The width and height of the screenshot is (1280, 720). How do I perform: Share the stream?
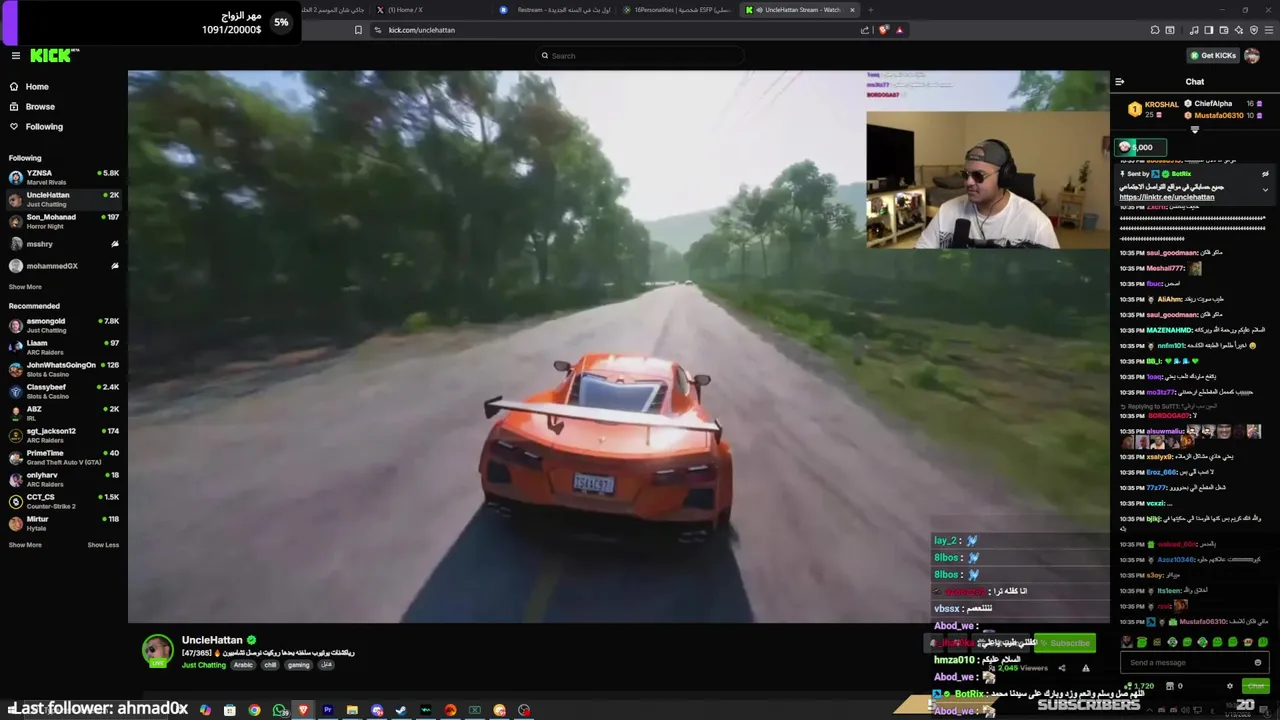[x=1062, y=668]
